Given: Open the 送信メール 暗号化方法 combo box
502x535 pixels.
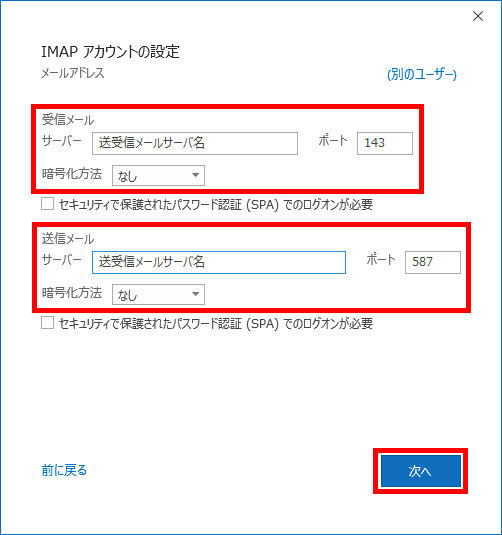Looking at the screenshot, I should click(x=158, y=294).
